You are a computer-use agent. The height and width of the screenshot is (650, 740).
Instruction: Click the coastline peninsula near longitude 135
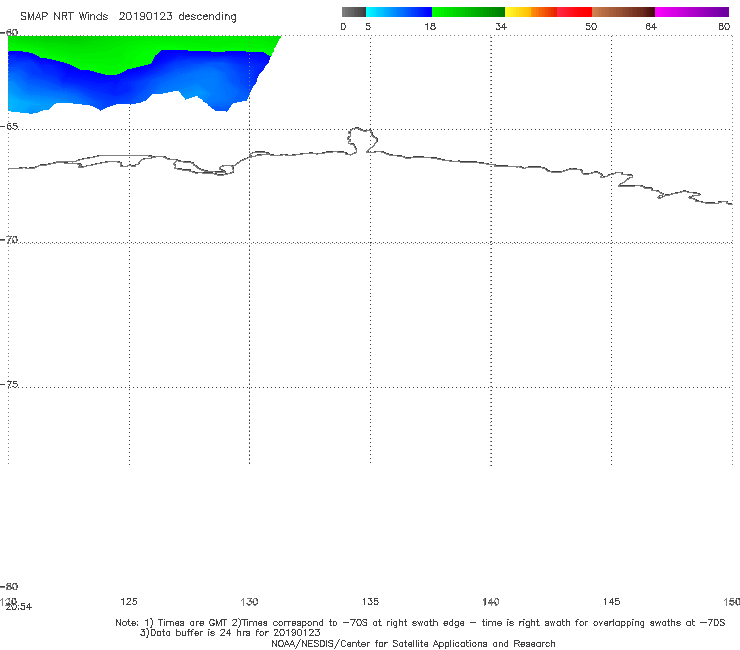tap(362, 140)
